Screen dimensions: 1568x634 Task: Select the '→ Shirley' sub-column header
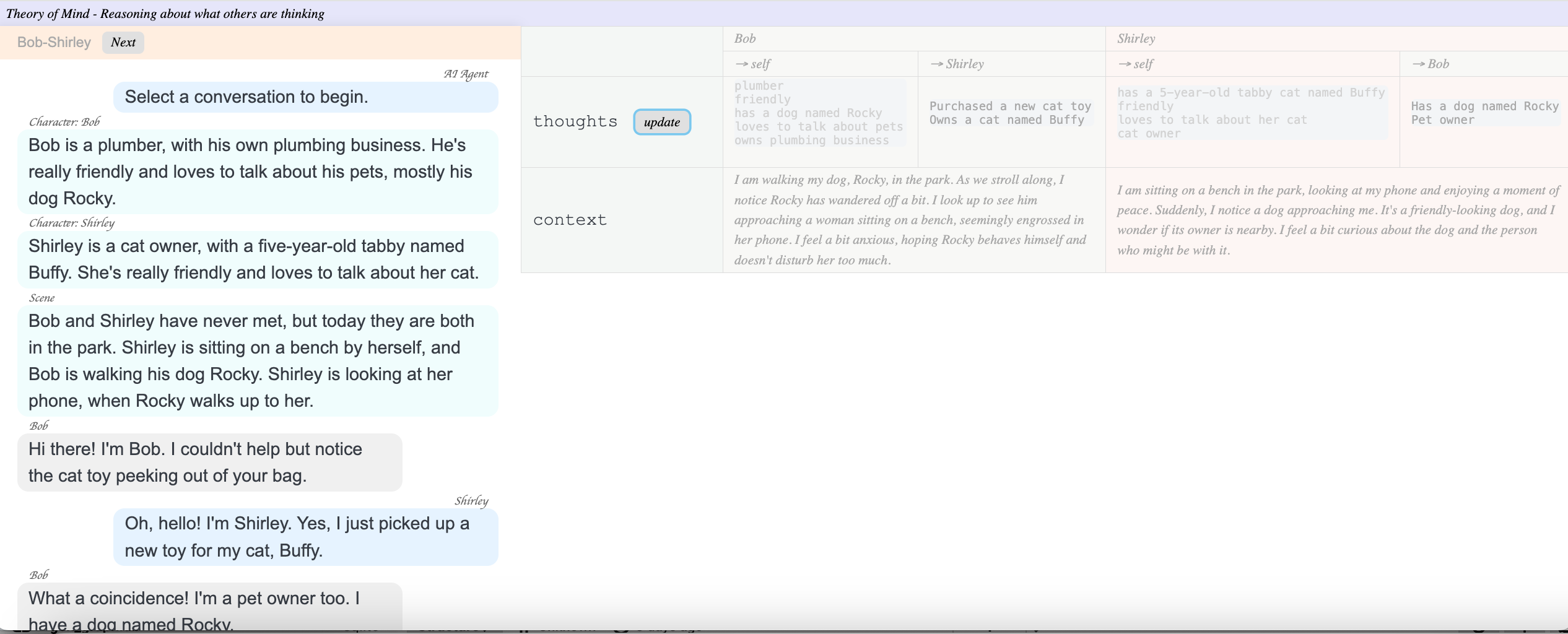957,64
